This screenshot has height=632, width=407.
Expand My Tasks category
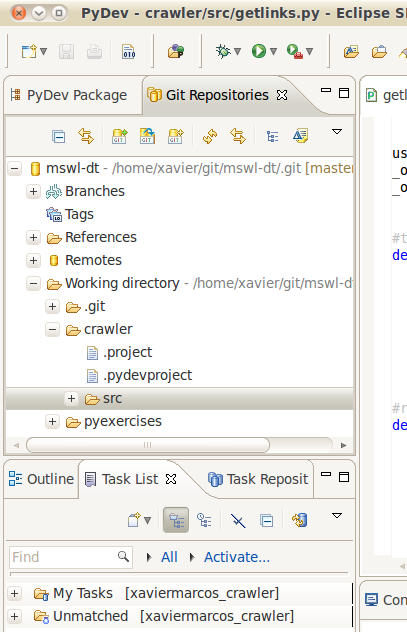[15, 594]
